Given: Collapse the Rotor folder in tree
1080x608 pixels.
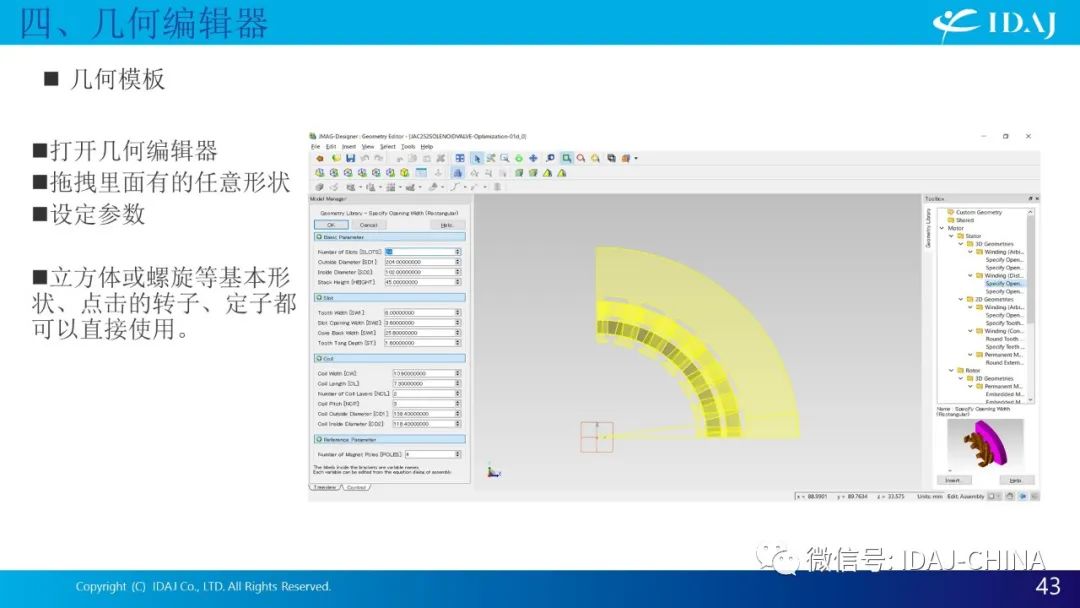Looking at the screenshot, I should coord(951,370).
